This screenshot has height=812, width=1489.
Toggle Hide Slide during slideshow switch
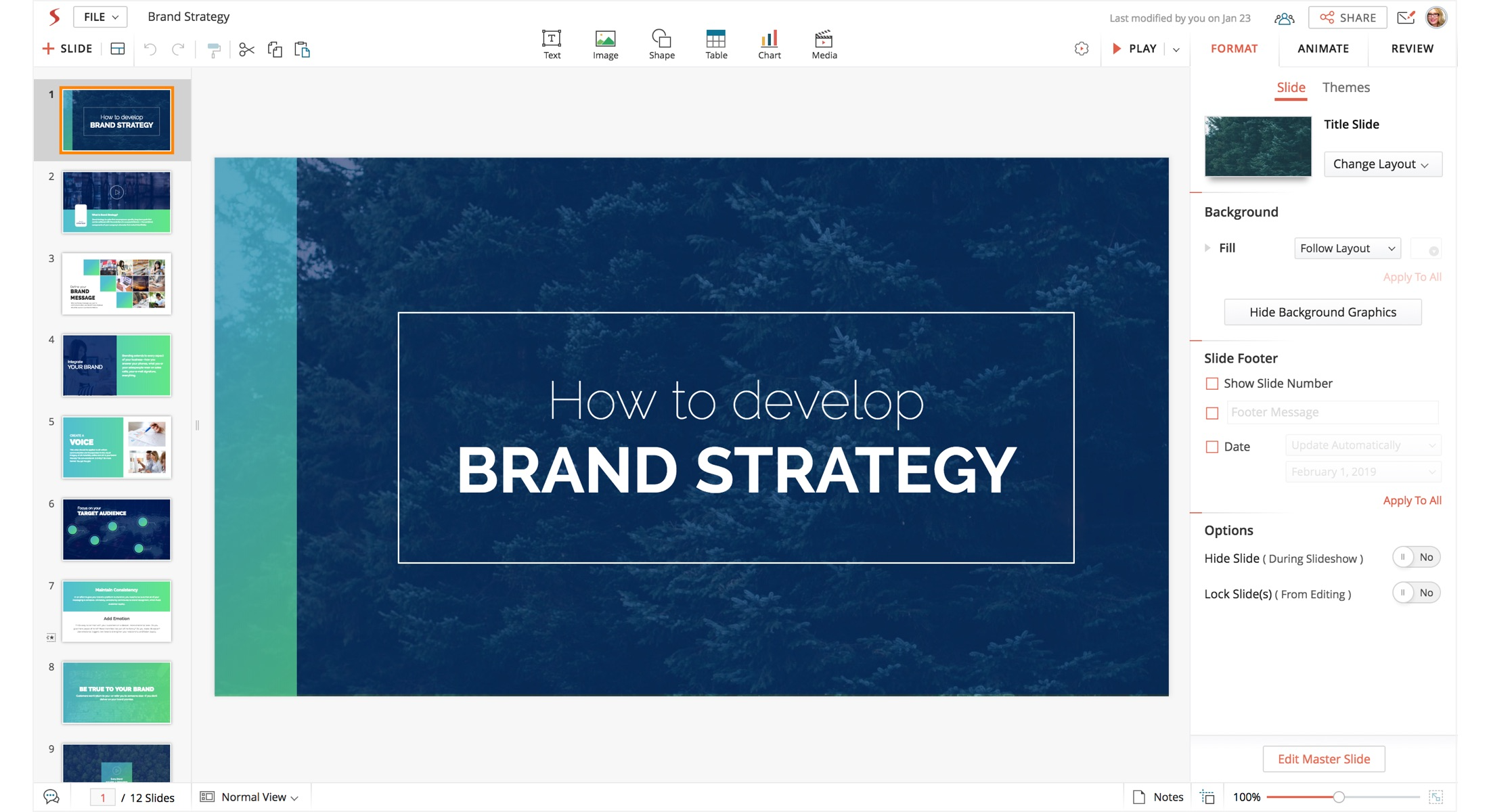pyautogui.click(x=1416, y=558)
